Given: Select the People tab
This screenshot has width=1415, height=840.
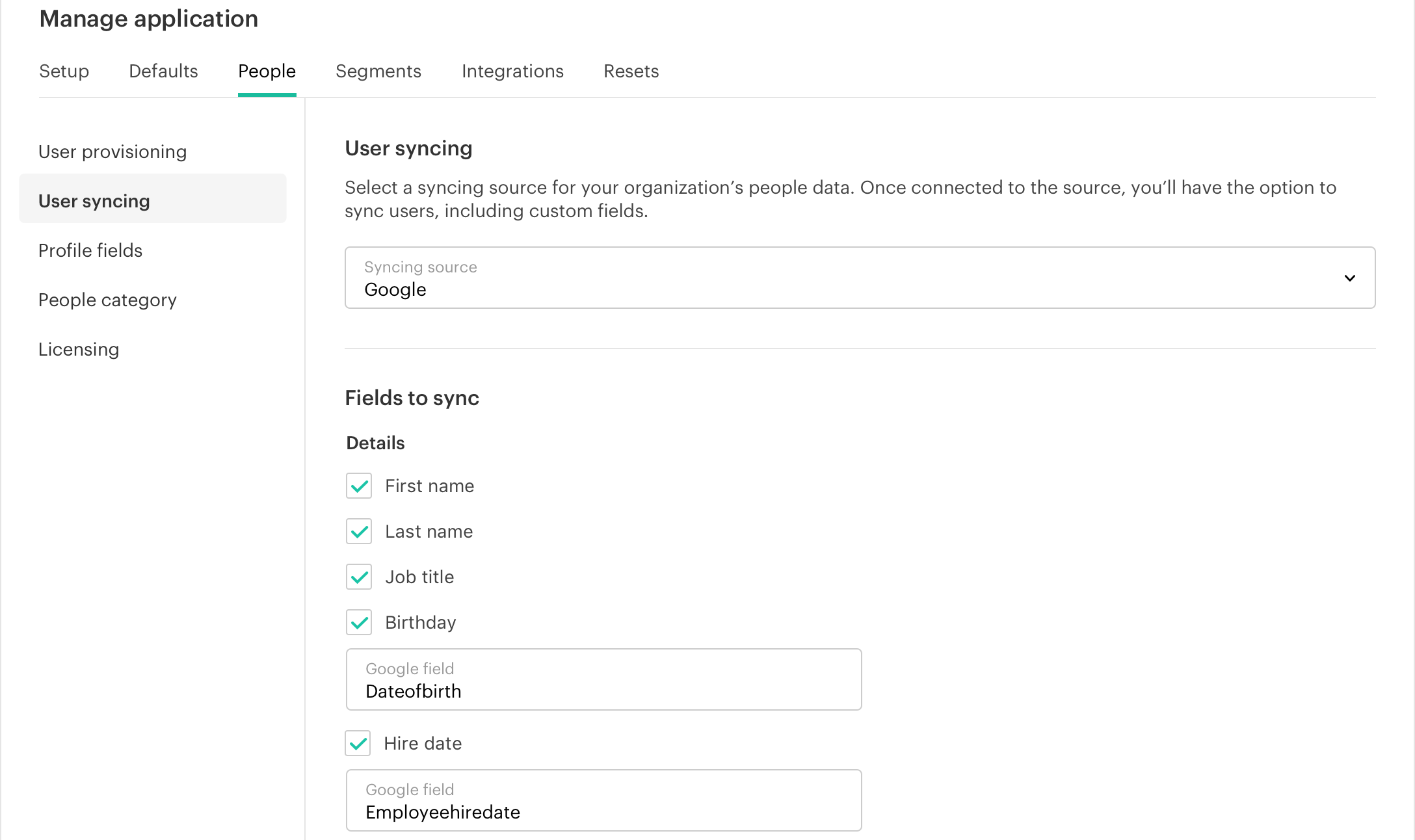Looking at the screenshot, I should click(267, 71).
